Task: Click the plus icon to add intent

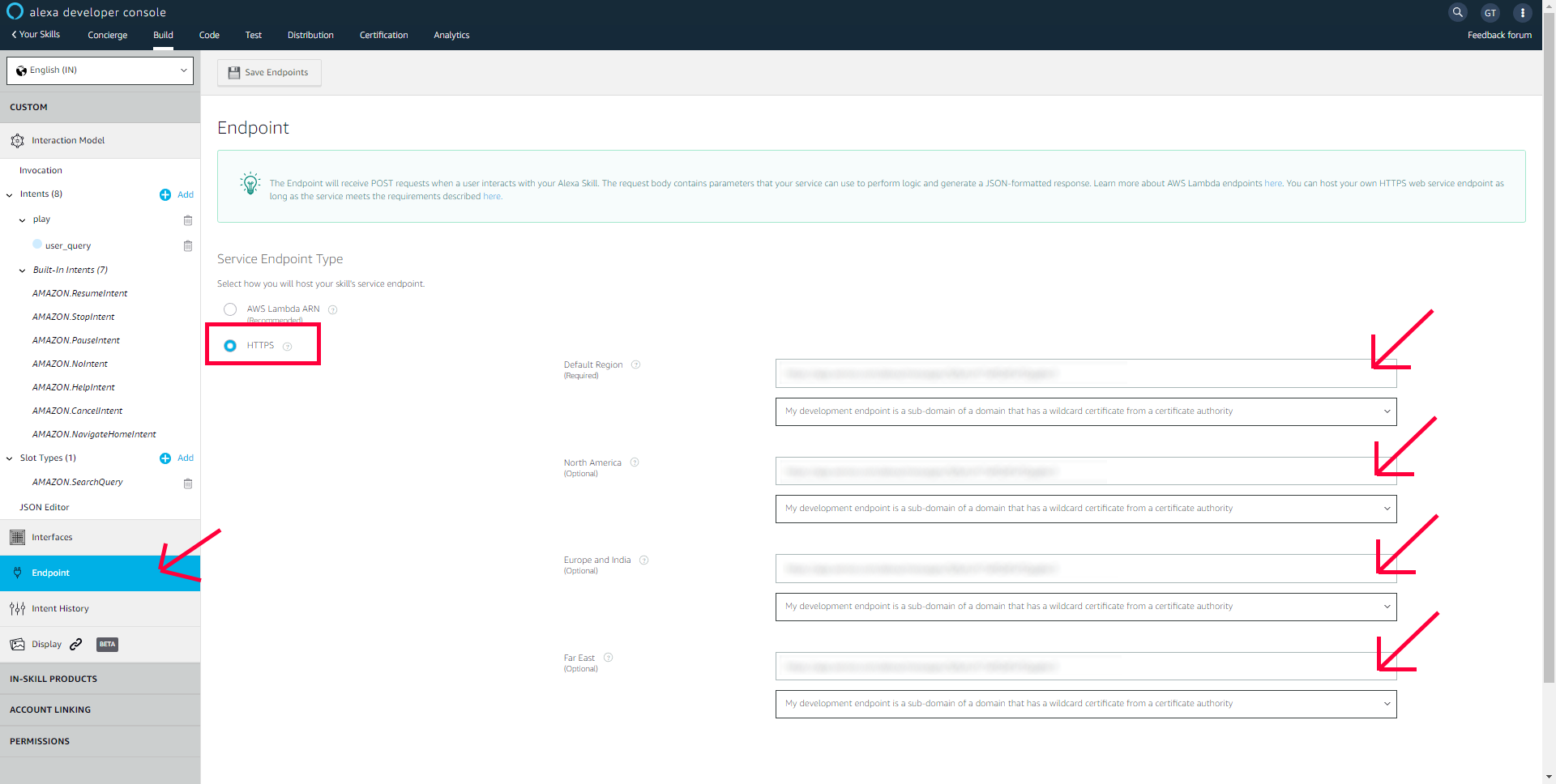Action: pyautogui.click(x=165, y=194)
